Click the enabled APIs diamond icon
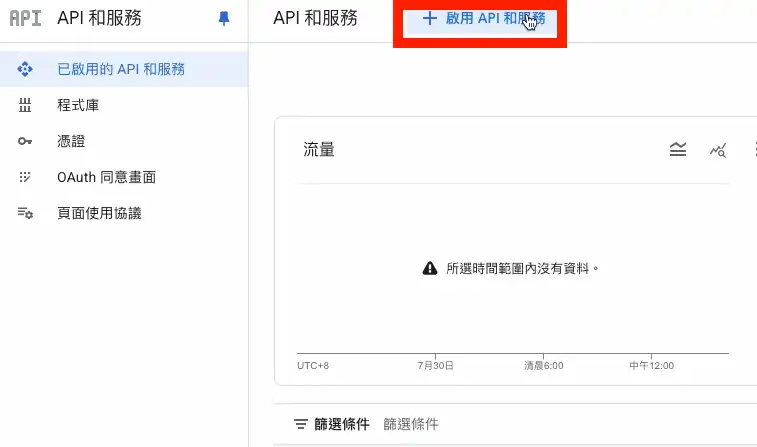This screenshot has width=757, height=447. pos(25,69)
